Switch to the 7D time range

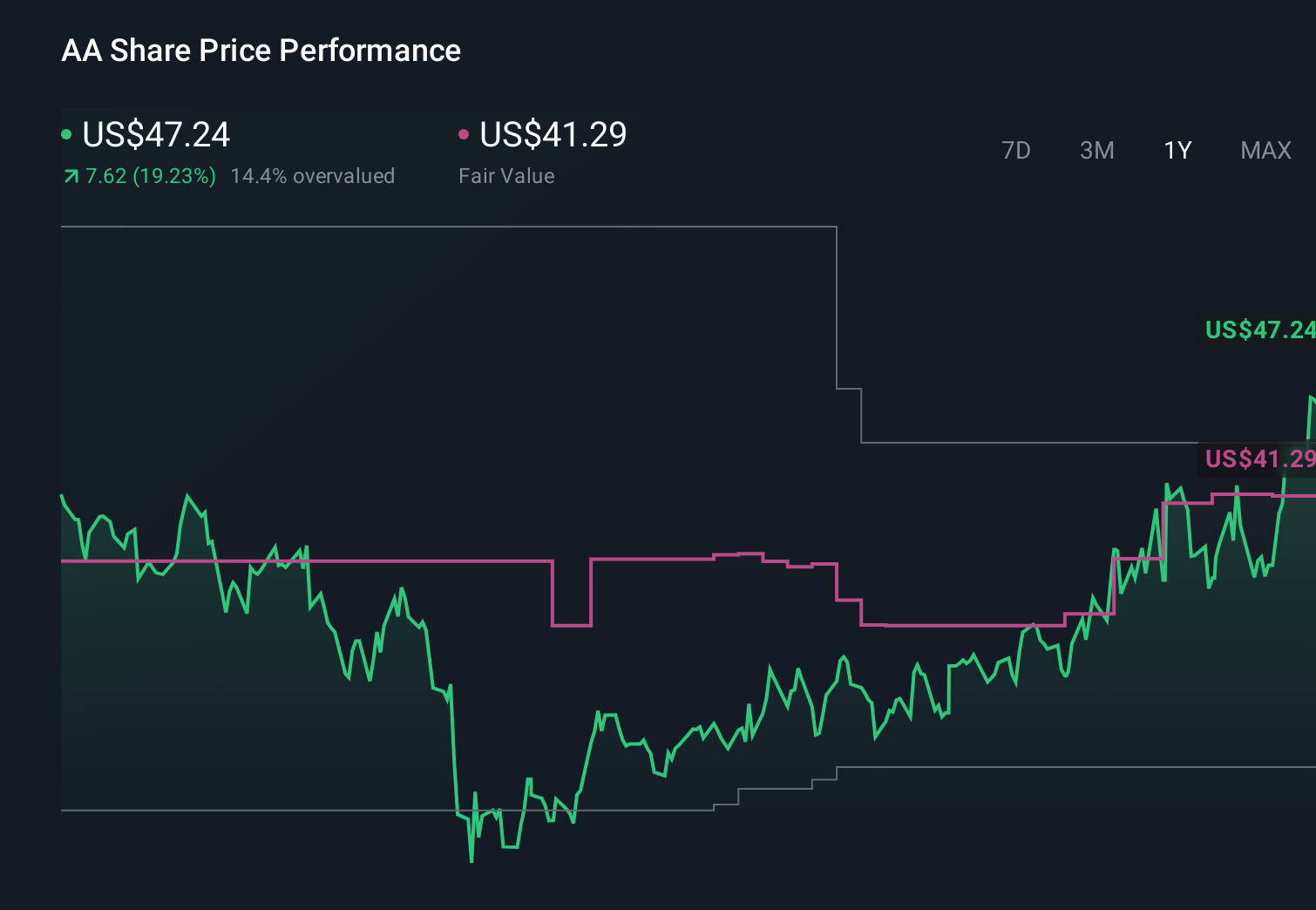pos(1017,150)
